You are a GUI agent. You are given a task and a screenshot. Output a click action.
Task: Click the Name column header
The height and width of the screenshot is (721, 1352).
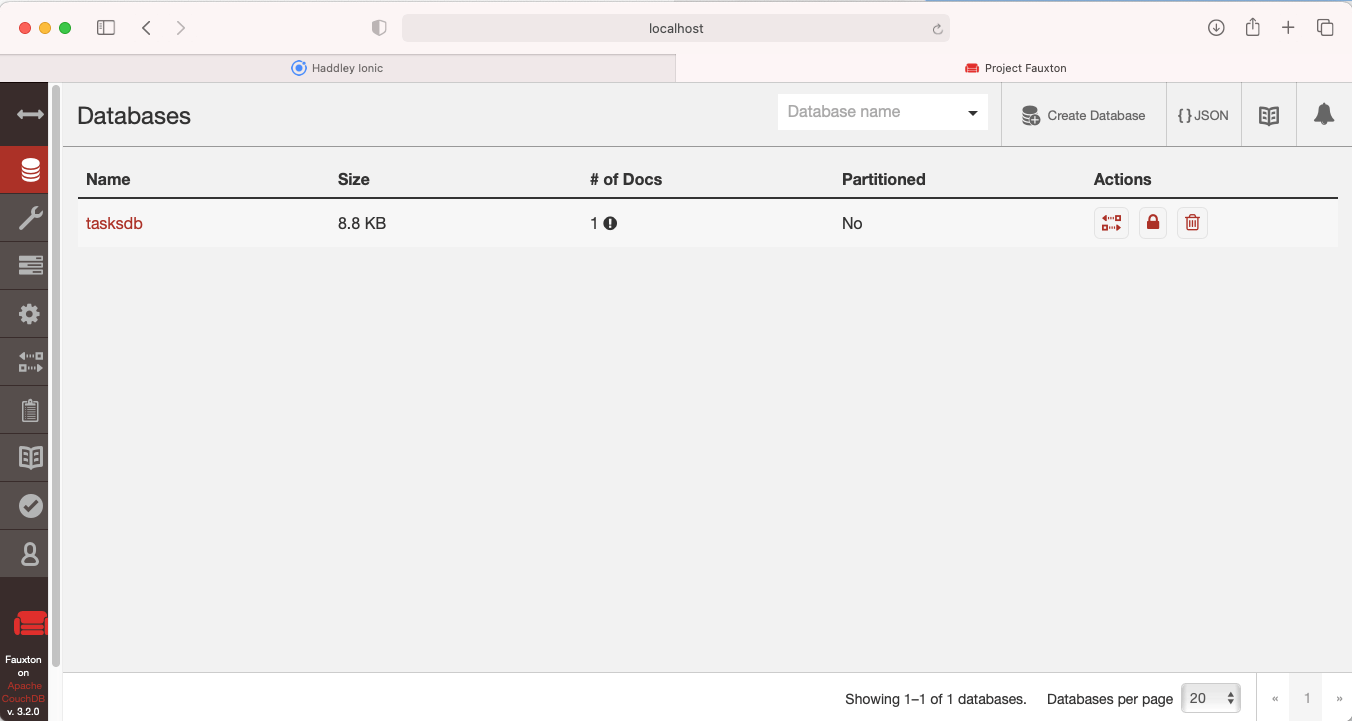point(108,179)
